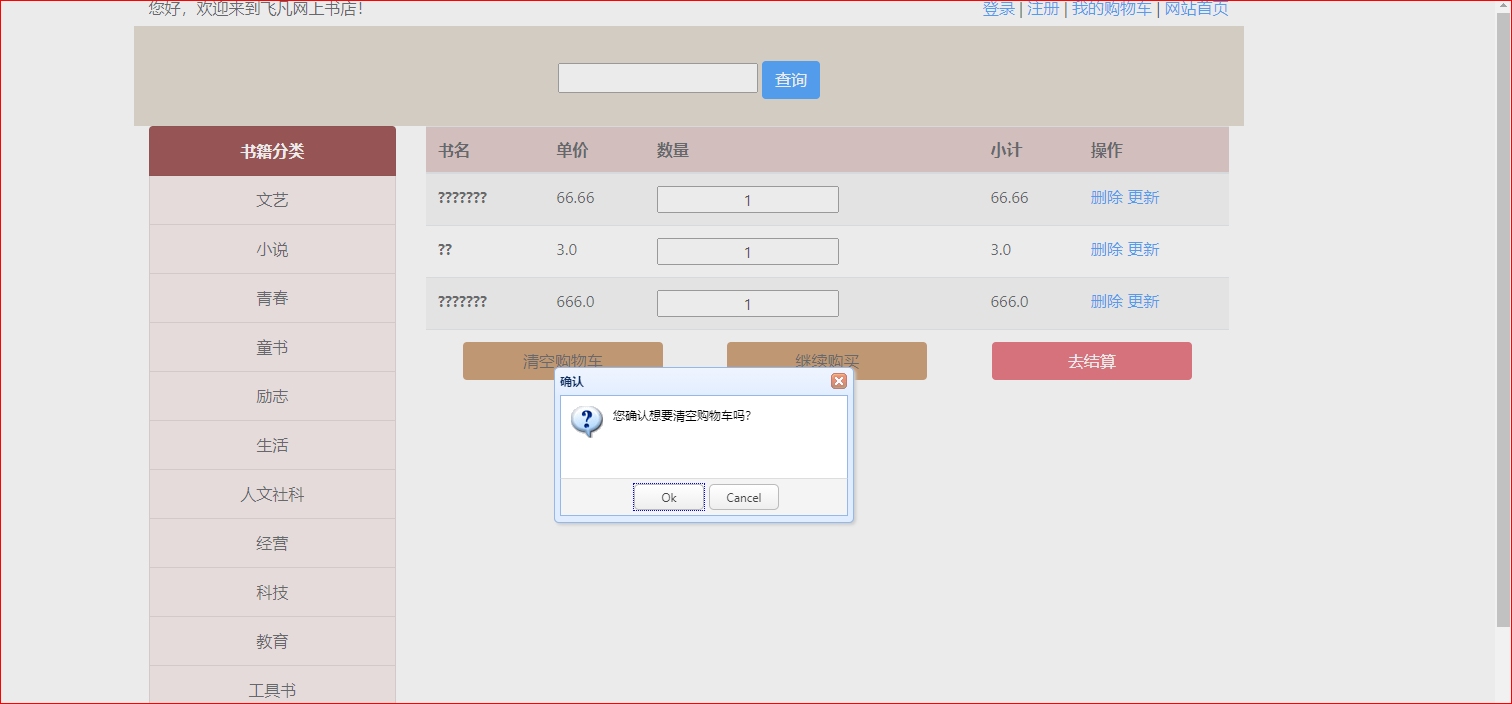Click the 操作 column header
1512x704 pixels.
click(1107, 151)
